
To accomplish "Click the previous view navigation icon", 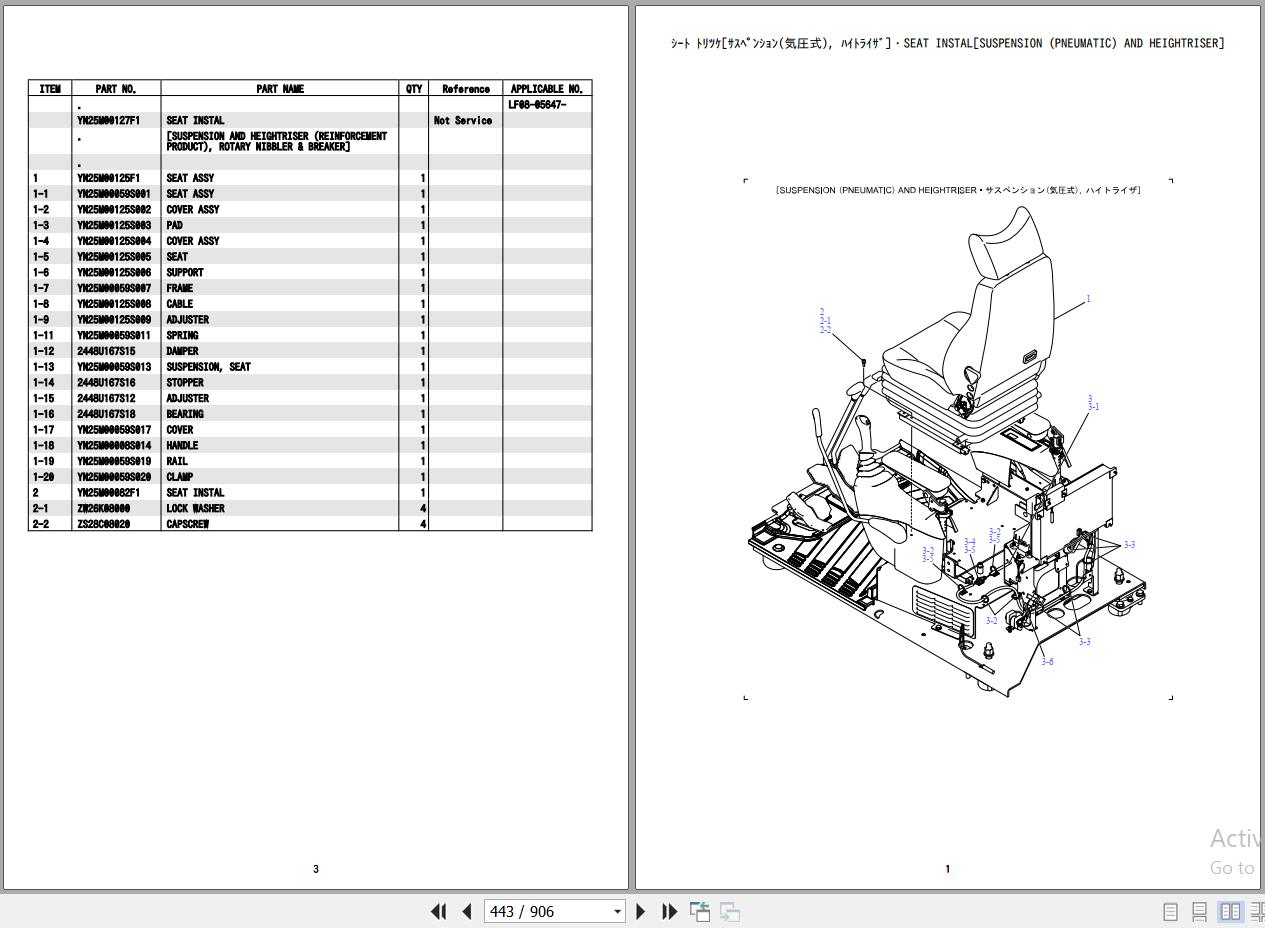I will [700, 911].
